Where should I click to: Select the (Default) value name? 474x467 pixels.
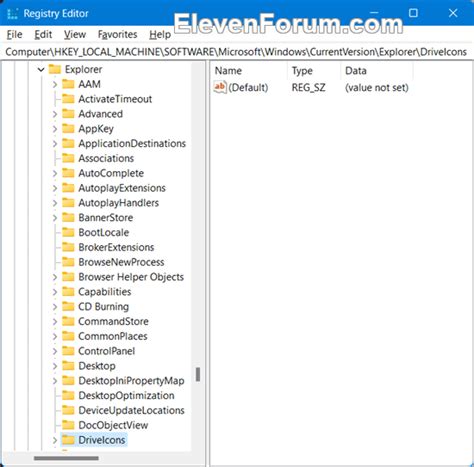click(248, 88)
